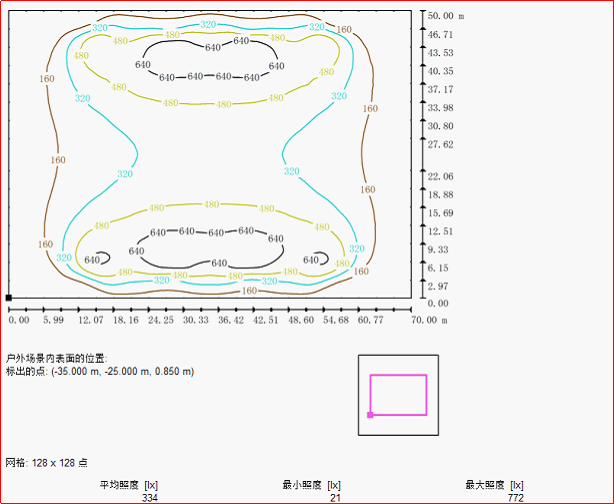Select the 27.62 tick on the vertical axis

(441, 144)
